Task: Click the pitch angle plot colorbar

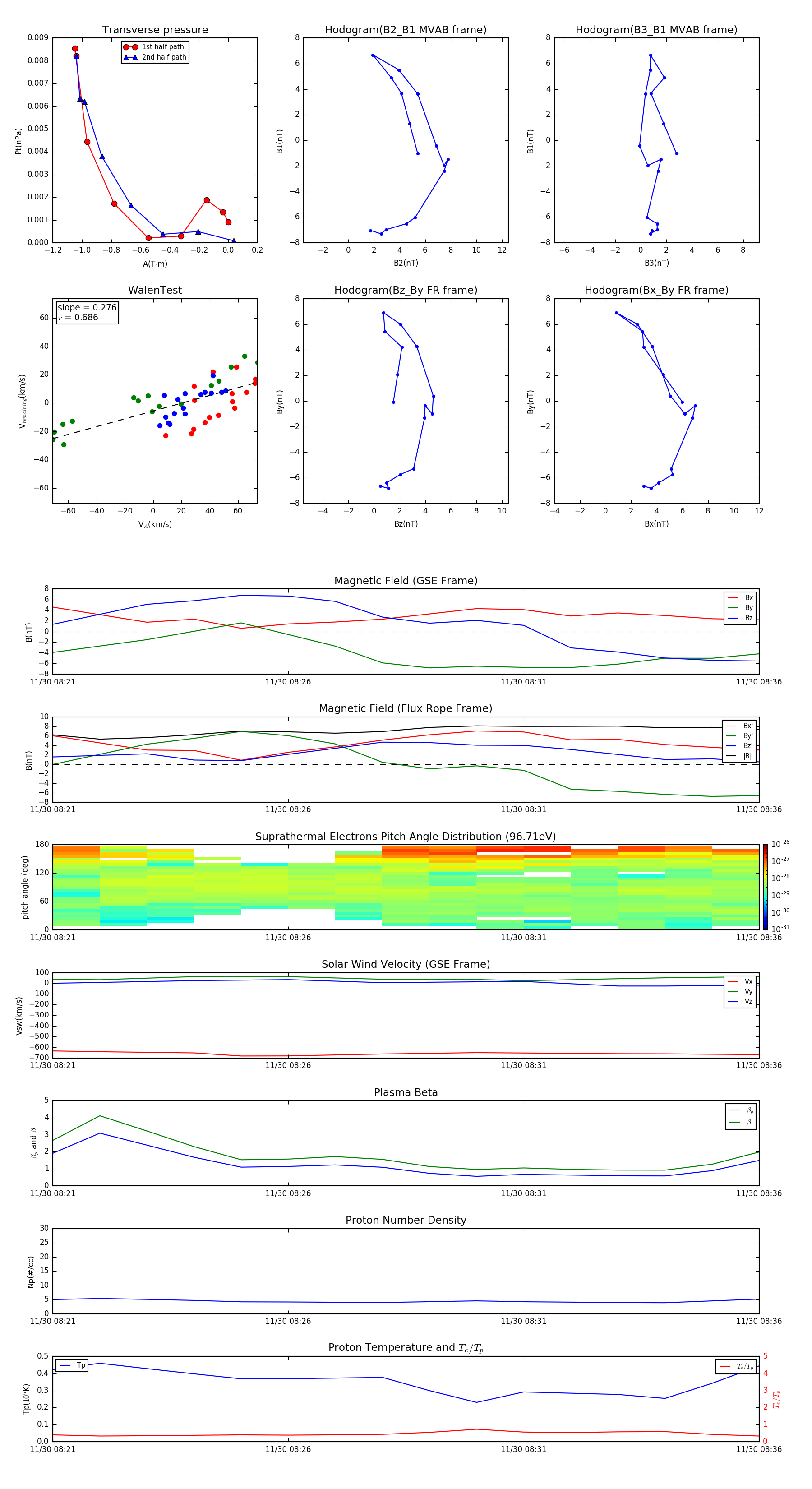Action: pos(765,887)
